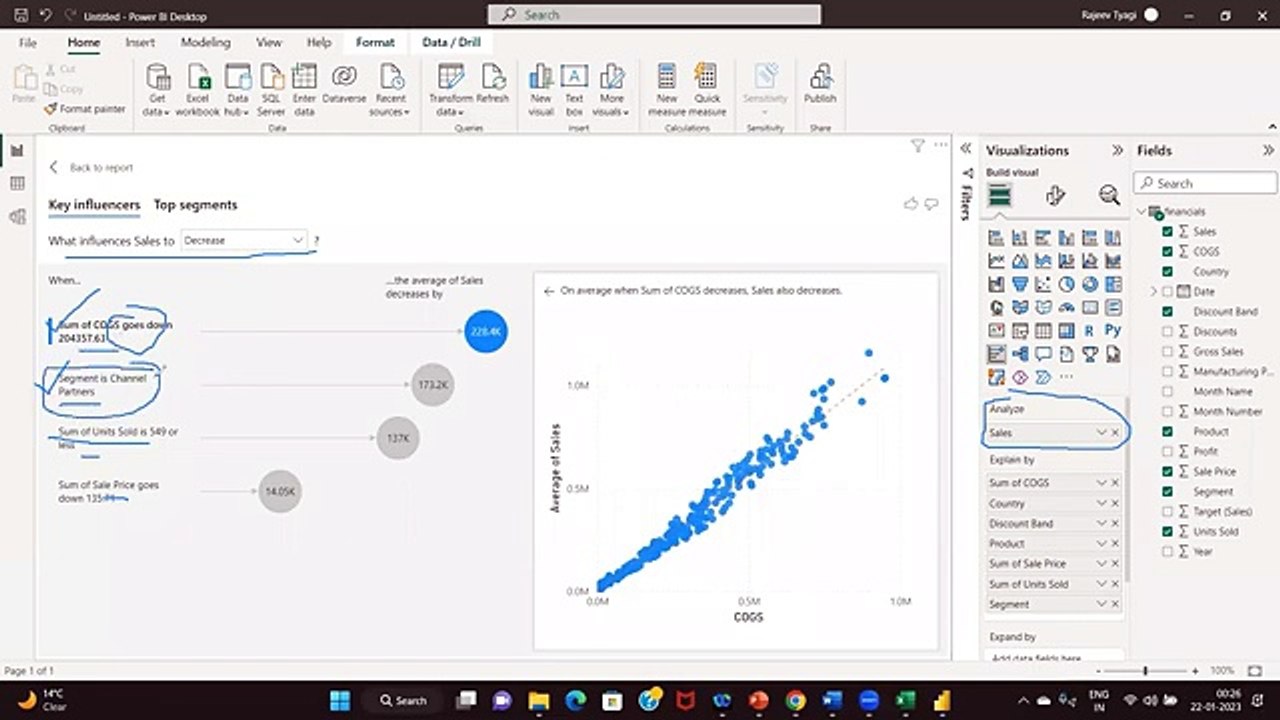Collapse the Visualizations pane
The width and height of the screenshot is (1280, 720).
click(x=1117, y=150)
